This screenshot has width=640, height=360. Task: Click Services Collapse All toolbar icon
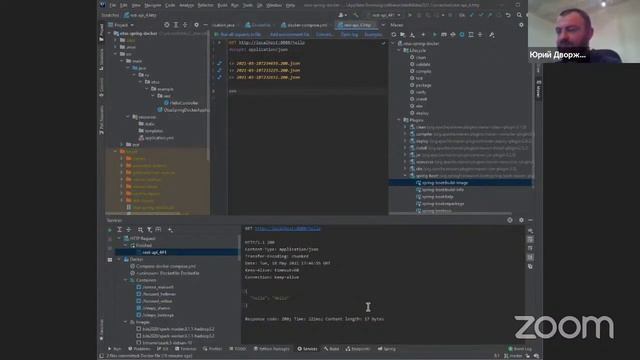[x=129, y=230]
